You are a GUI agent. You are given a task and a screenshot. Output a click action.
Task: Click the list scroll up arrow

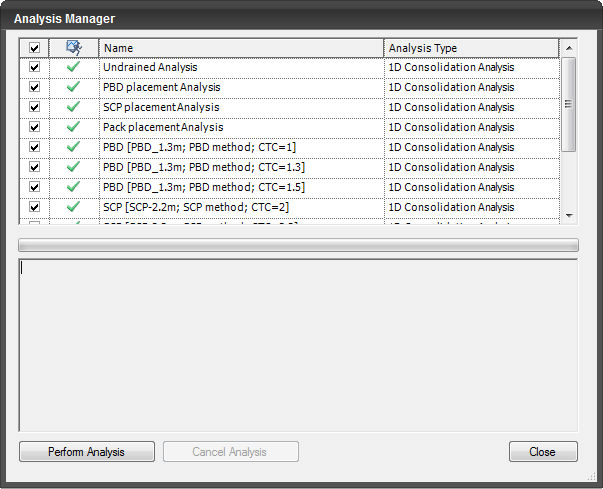point(569,48)
